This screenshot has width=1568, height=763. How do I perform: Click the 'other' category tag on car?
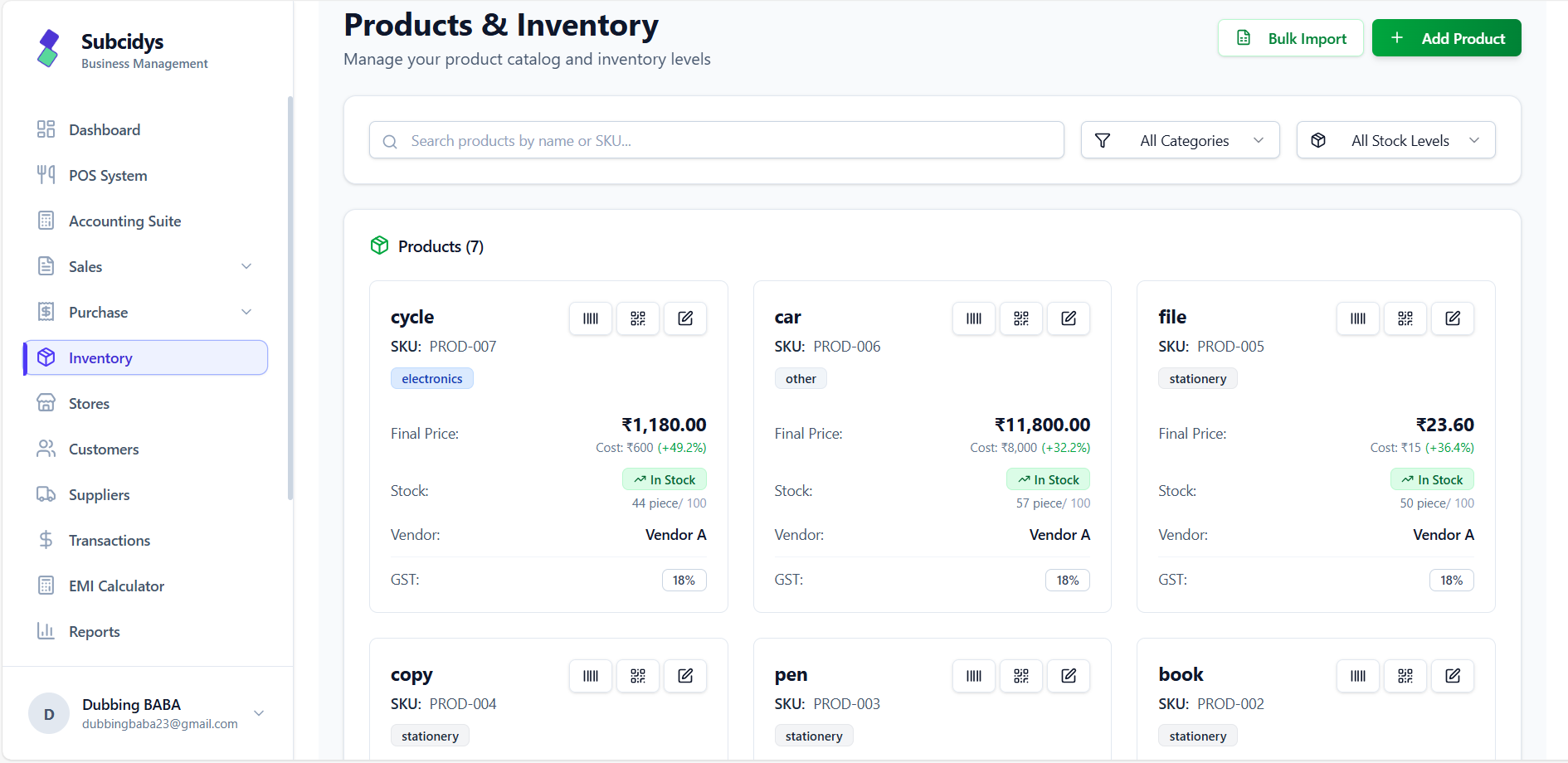click(x=801, y=379)
